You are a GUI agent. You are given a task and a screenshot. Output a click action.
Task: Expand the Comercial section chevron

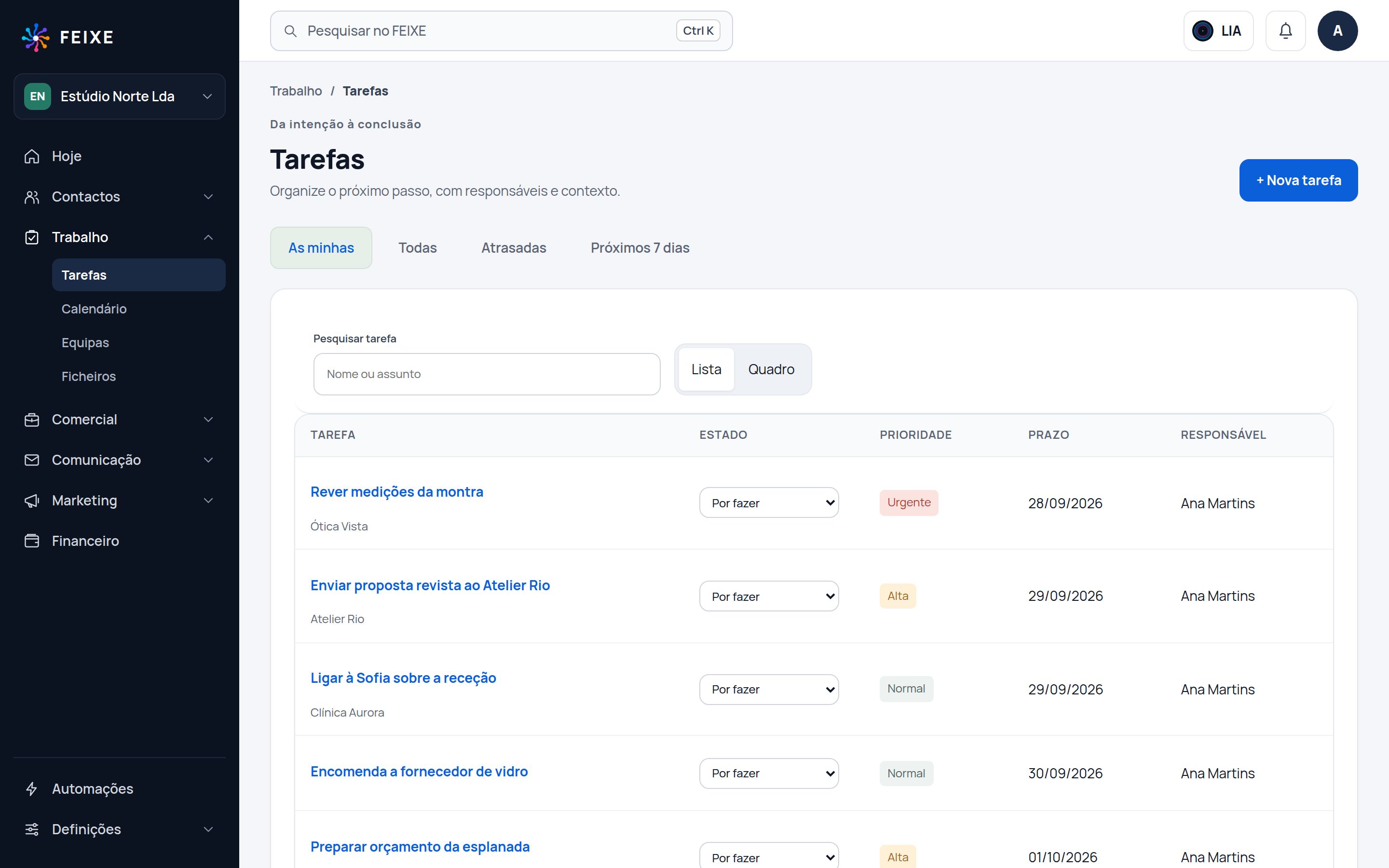[208, 420]
